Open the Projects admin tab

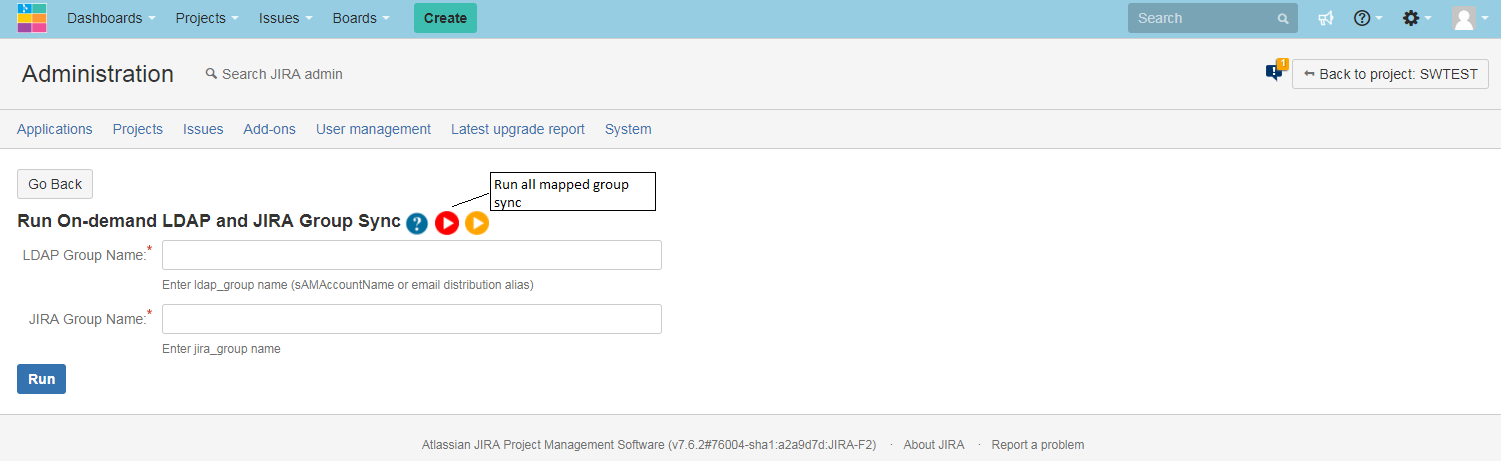tap(138, 129)
